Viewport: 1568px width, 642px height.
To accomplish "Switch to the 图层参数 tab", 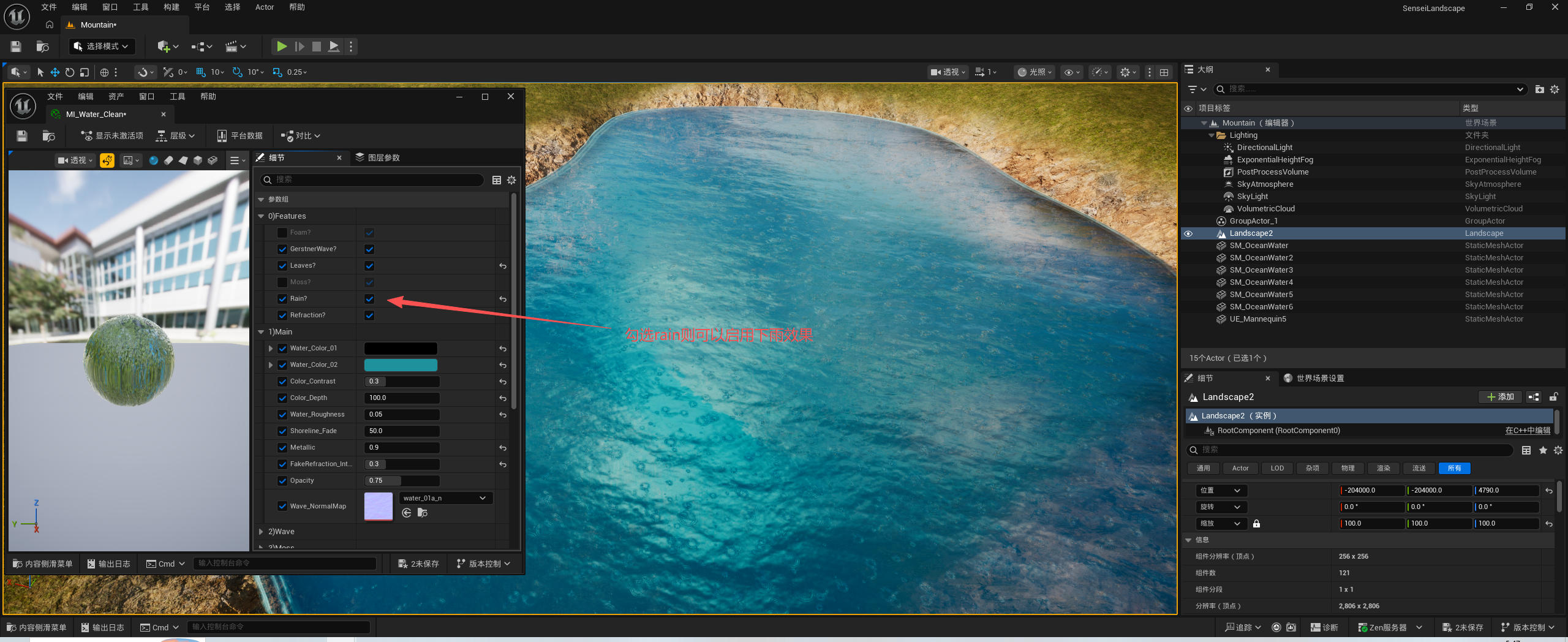I will tap(378, 158).
